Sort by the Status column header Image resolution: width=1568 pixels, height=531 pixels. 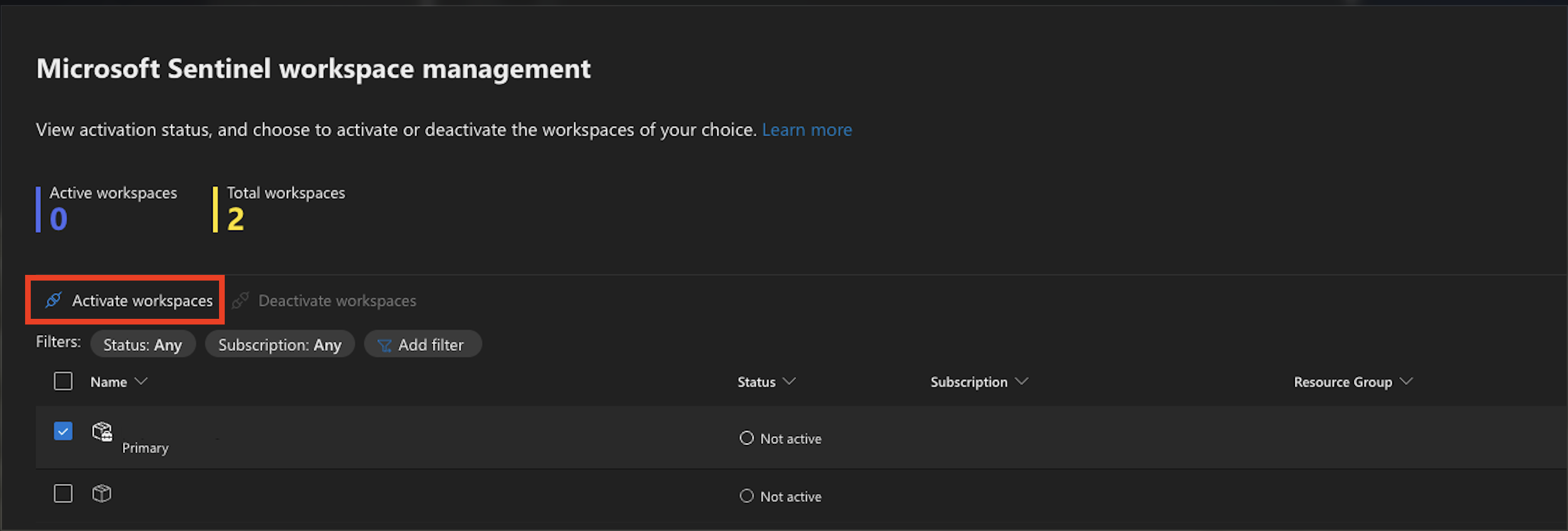[x=766, y=382]
